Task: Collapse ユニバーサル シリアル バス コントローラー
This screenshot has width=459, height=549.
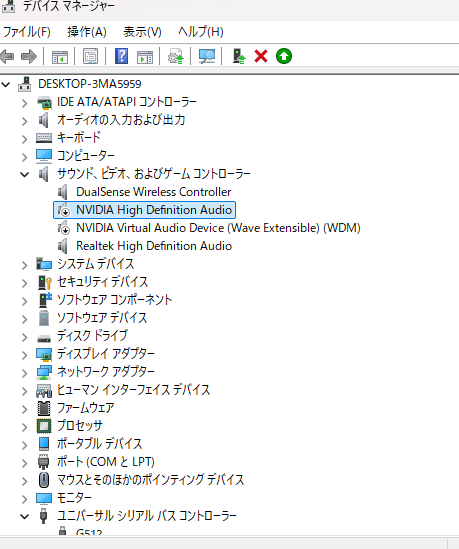Action: 25,516
